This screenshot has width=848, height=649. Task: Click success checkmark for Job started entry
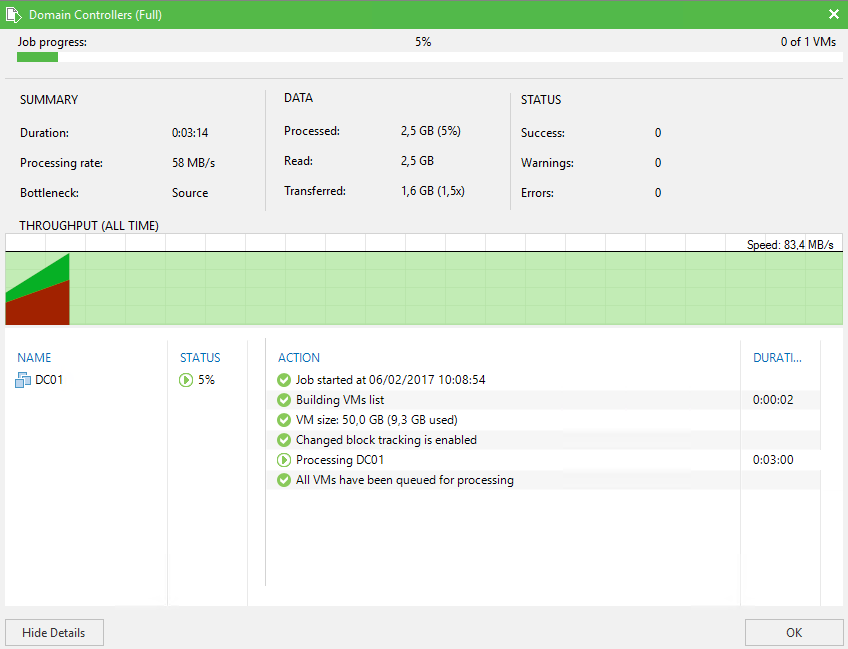tap(284, 380)
